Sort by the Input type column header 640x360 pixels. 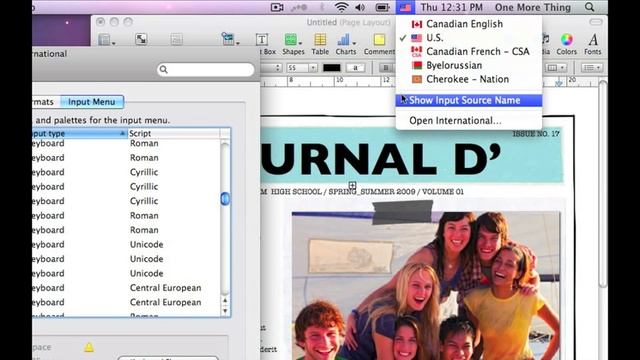point(80,133)
